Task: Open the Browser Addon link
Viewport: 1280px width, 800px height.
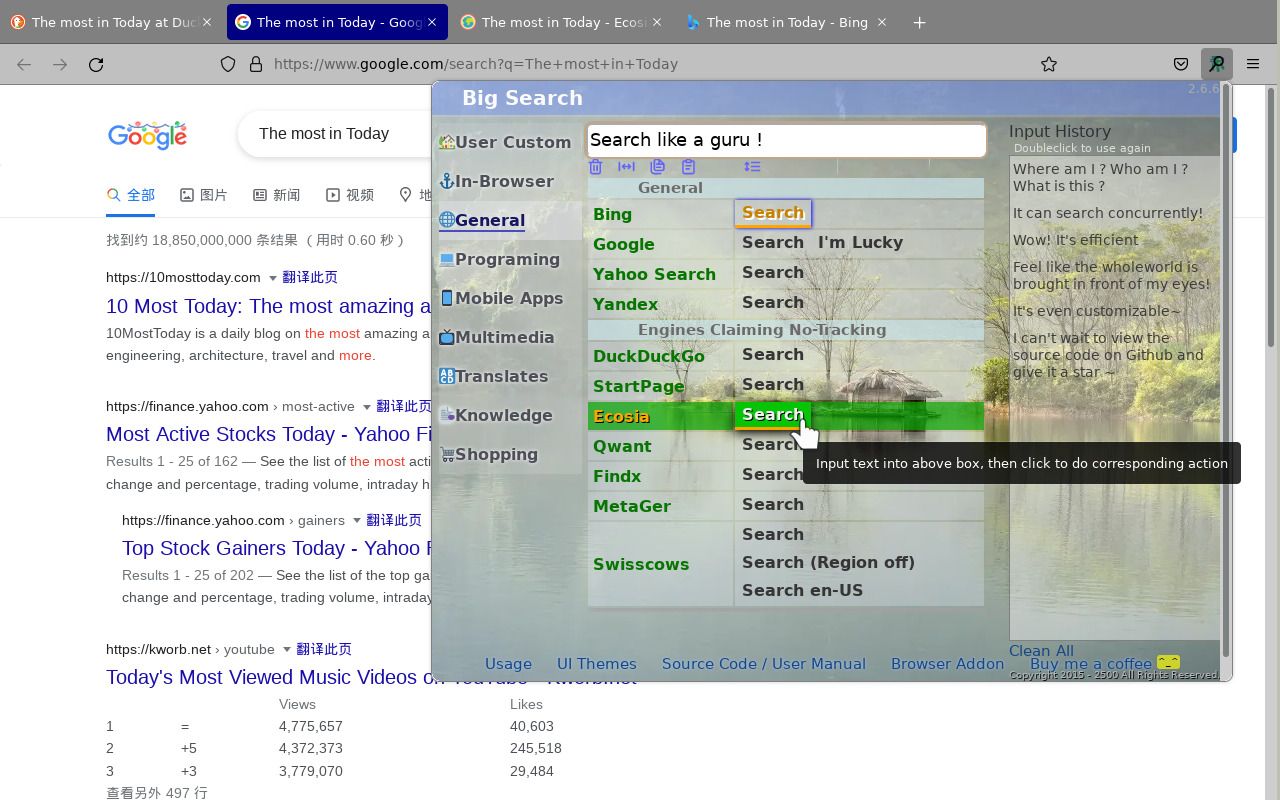Action: [x=947, y=664]
